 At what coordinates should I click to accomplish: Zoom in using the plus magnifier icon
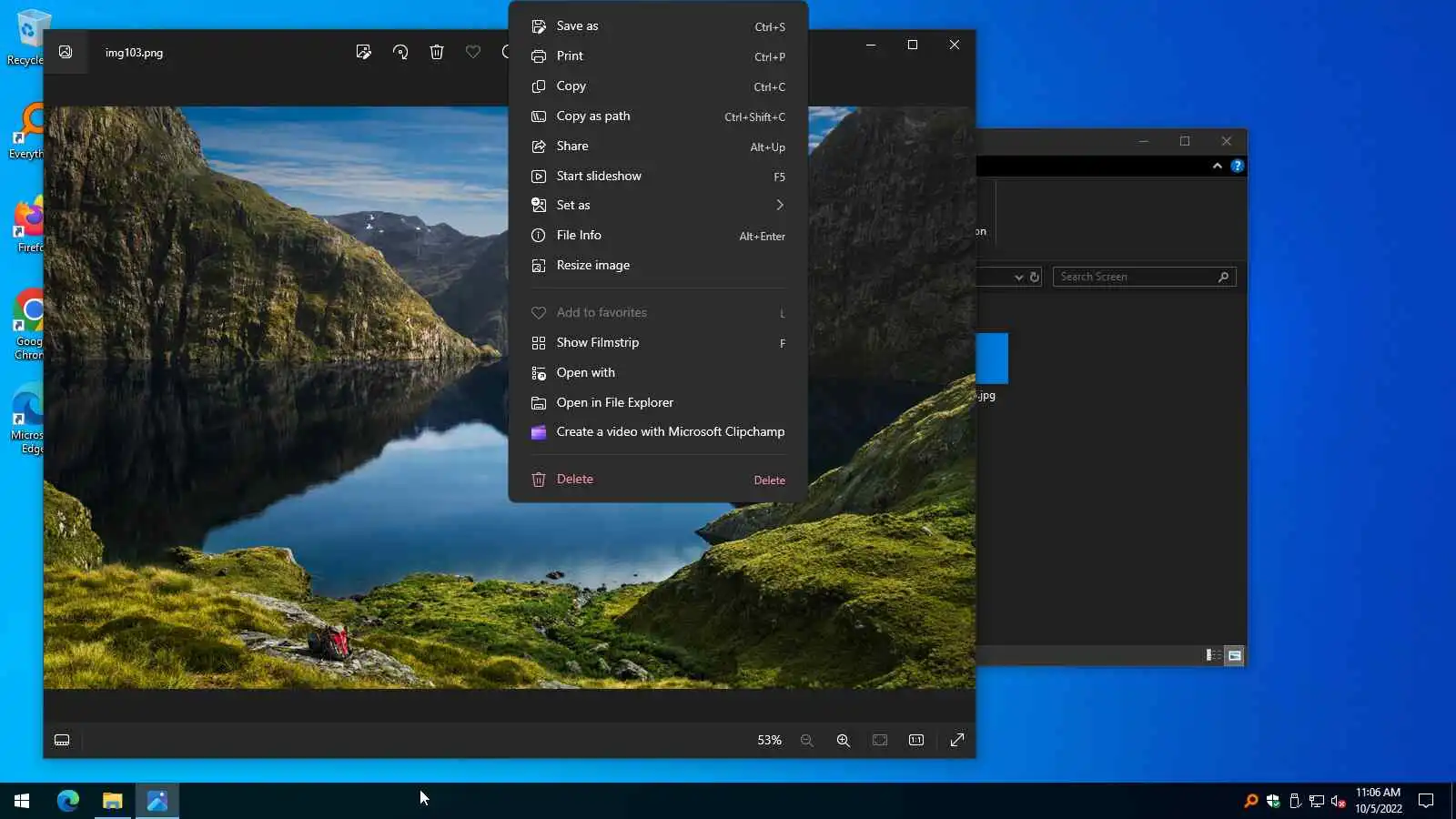click(x=844, y=740)
